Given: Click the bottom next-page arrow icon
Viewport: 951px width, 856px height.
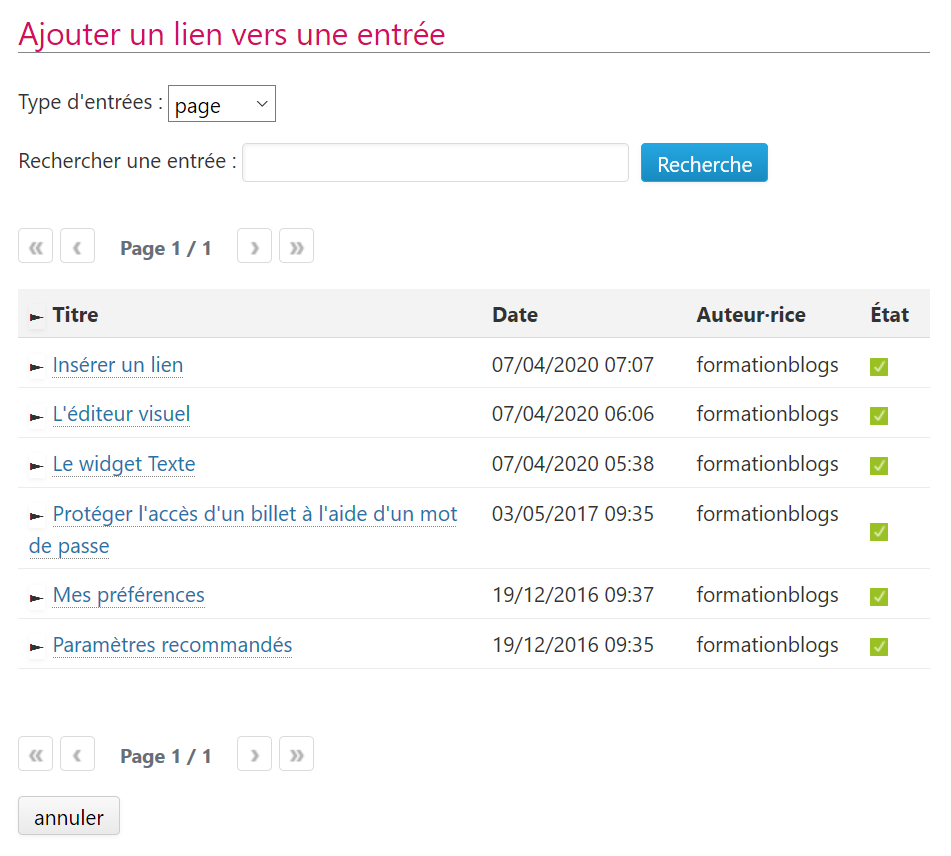Looking at the screenshot, I should pyautogui.click(x=254, y=755).
